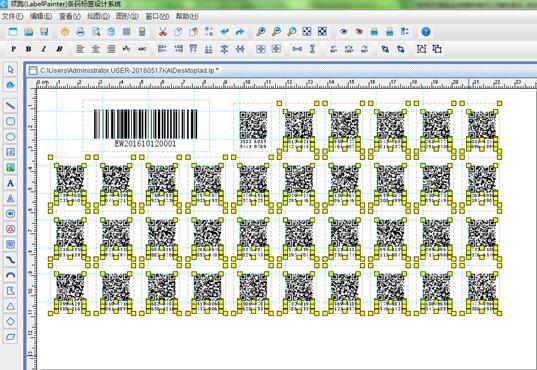Open the 帮助(H) menu
This screenshot has height=370, width=537.
[x=187, y=16]
